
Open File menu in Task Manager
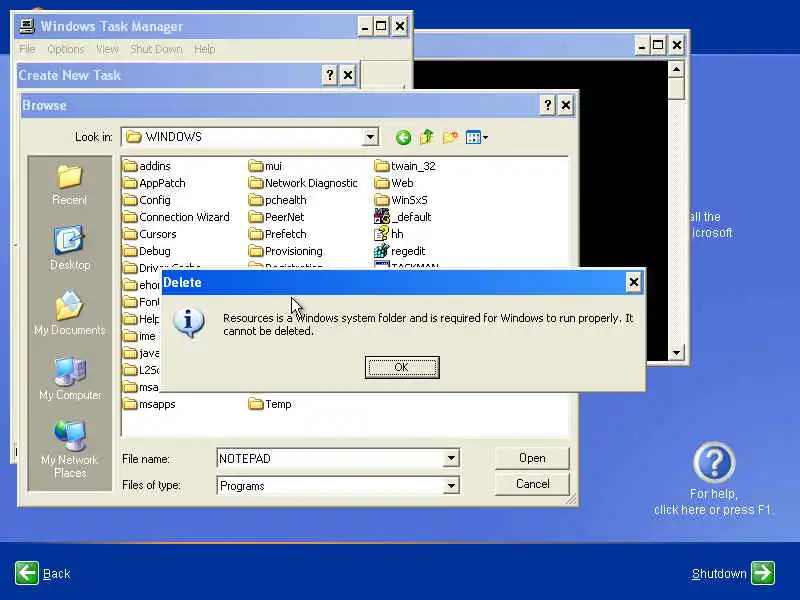click(x=28, y=49)
